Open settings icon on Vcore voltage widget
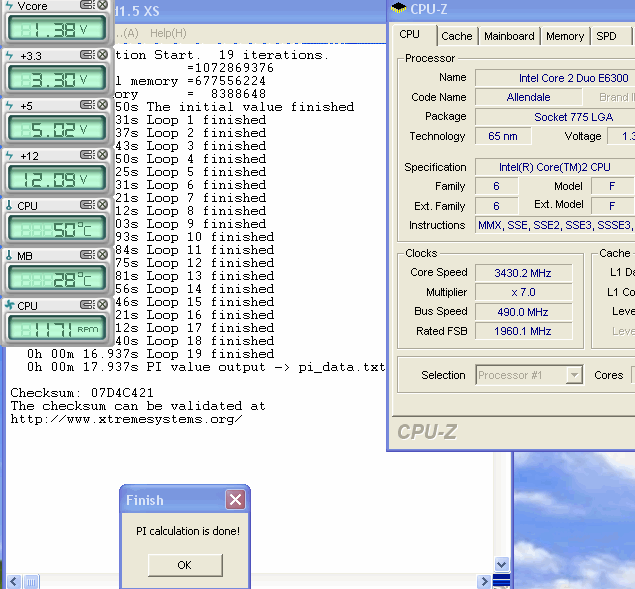635x589 pixels. click(86, 6)
